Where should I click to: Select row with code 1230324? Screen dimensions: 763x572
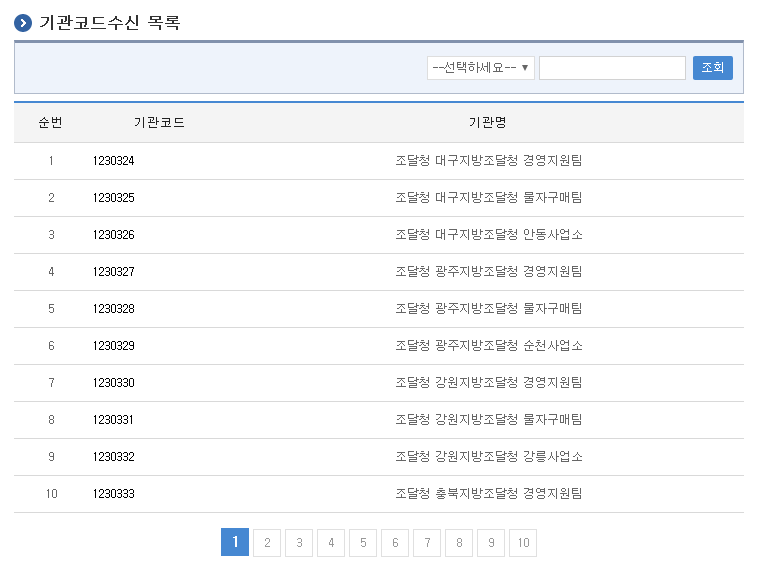113,161
